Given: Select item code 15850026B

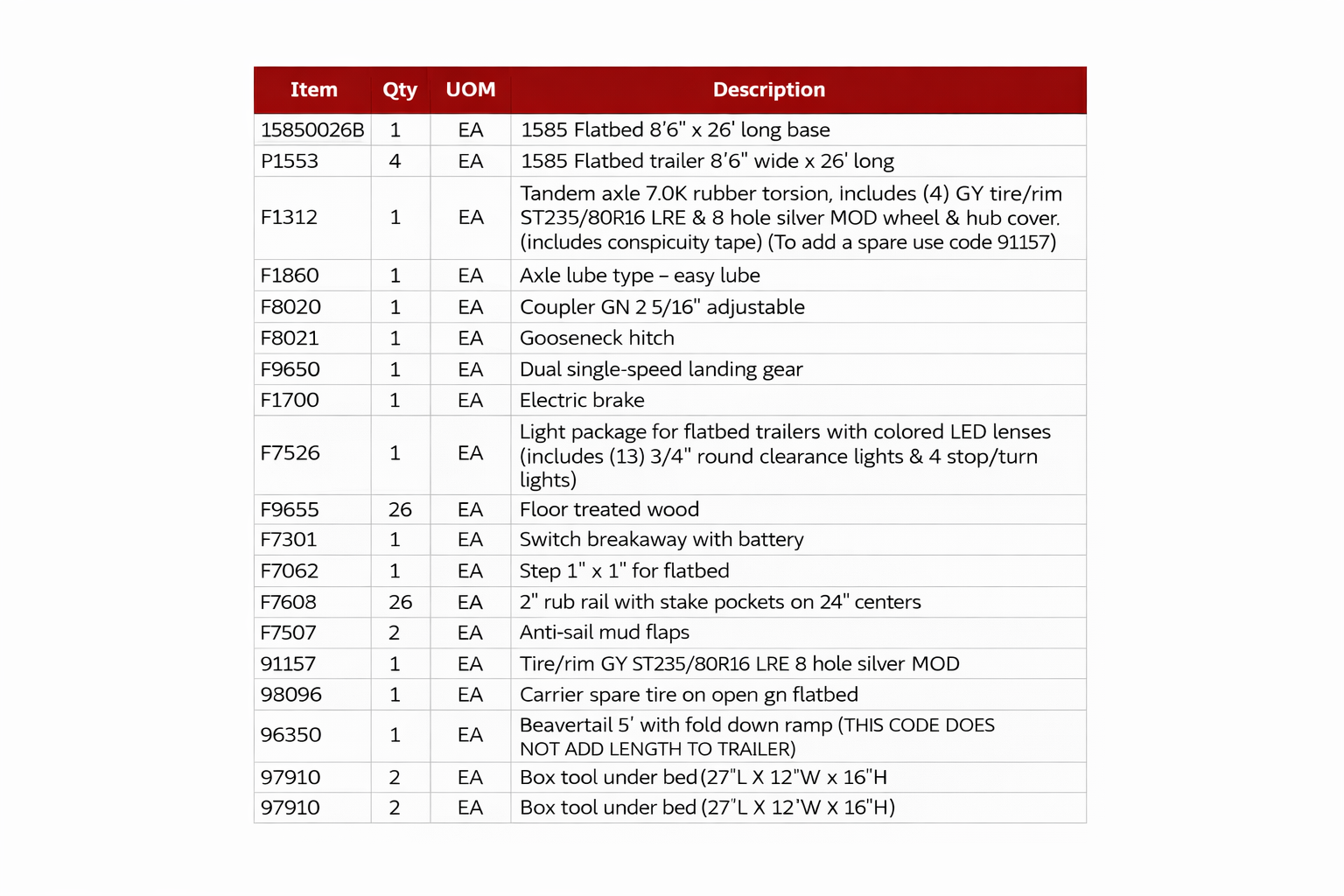Looking at the screenshot, I should point(312,130).
